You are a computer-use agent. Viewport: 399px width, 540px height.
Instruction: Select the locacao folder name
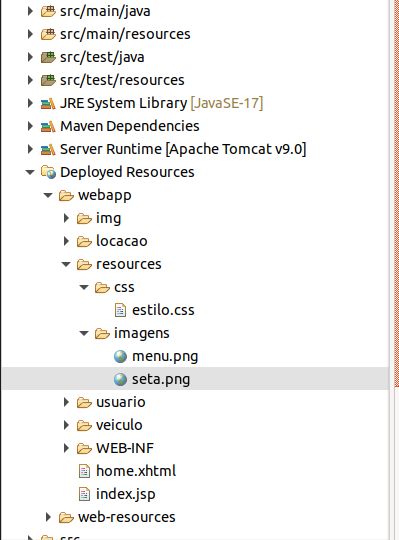click(122, 241)
